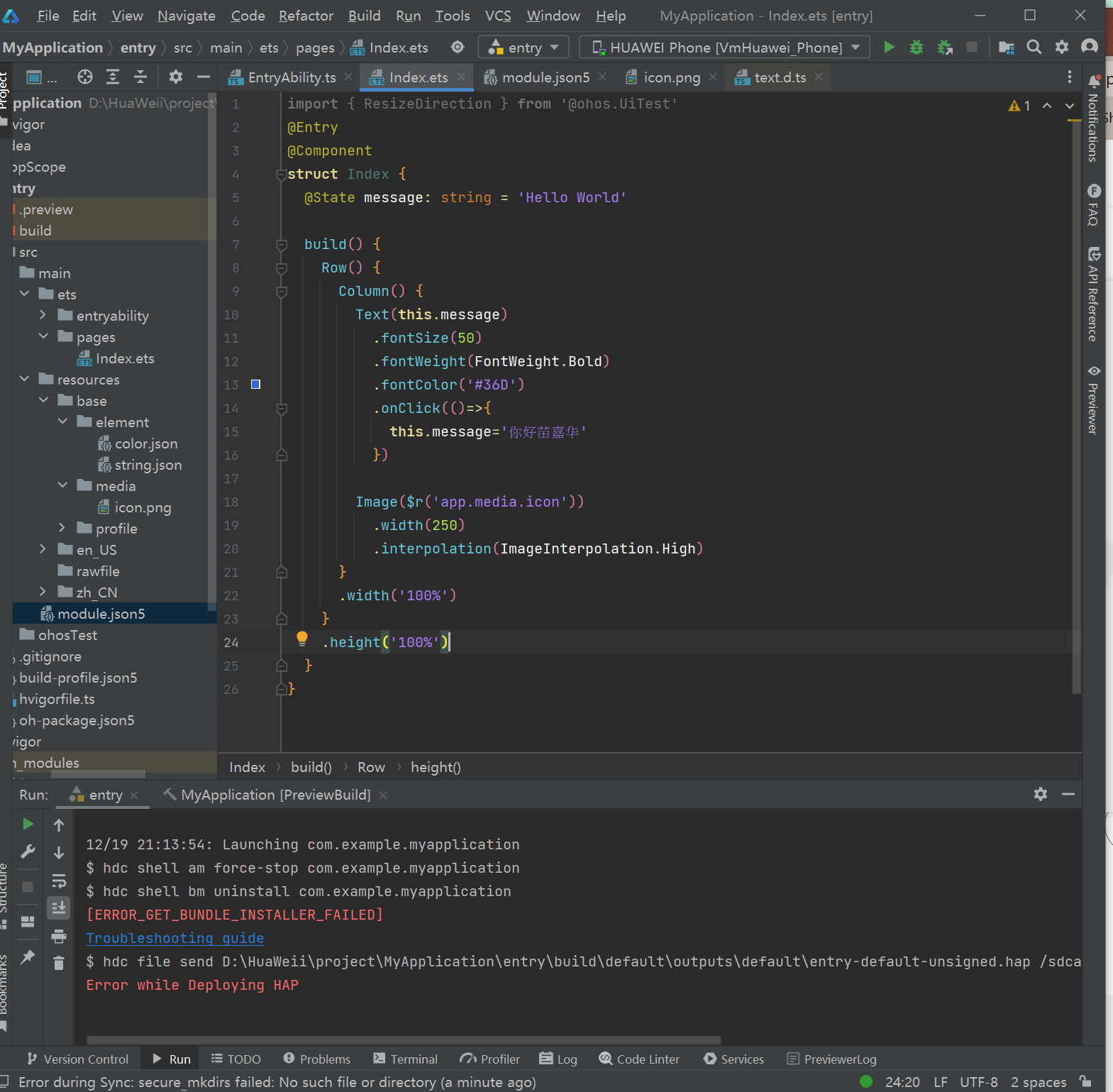Clear all Run console output
Viewport: 1113px width, 1092px height.
[59, 963]
